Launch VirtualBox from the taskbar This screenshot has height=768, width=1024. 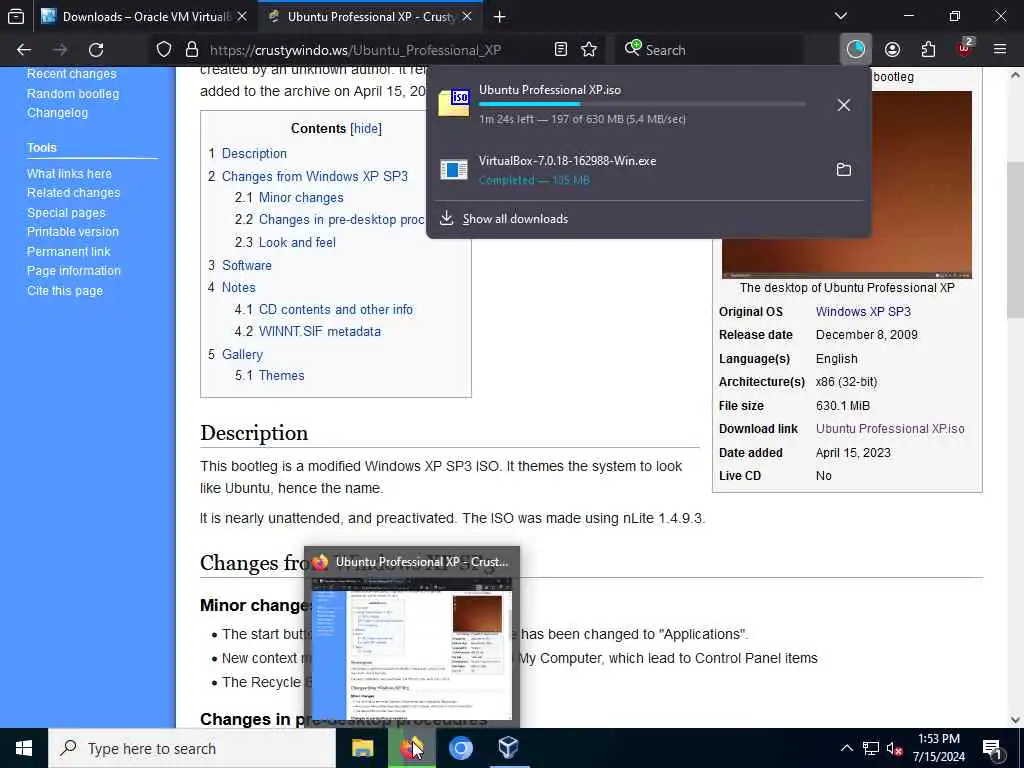[509, 748]
